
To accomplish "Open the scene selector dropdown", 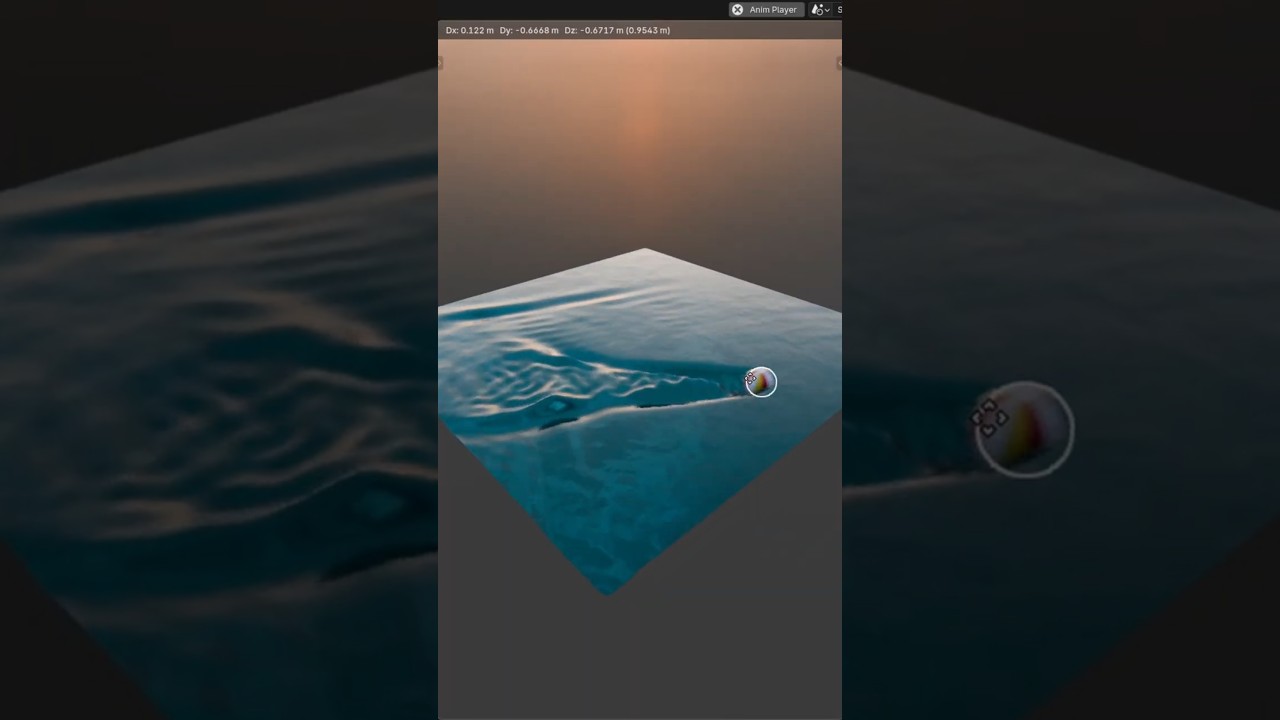I will click(820, 10).
